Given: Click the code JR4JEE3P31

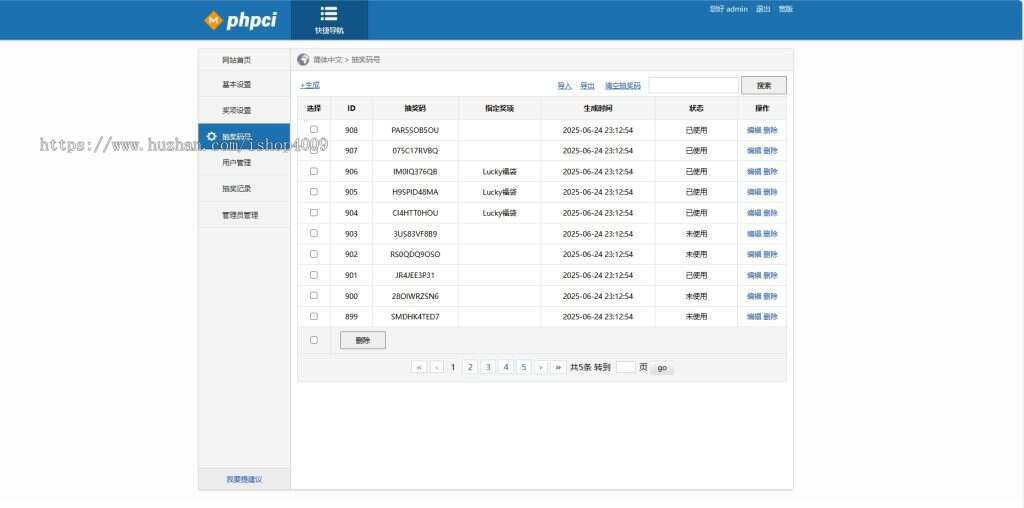Looking at the screenshot, I should pos(415,276).
